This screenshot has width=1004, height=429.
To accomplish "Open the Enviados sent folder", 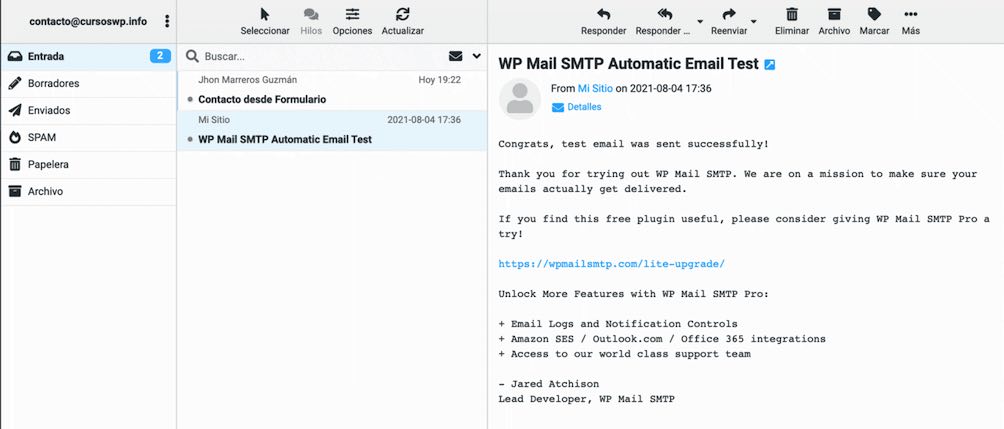I will pos(88,110).
